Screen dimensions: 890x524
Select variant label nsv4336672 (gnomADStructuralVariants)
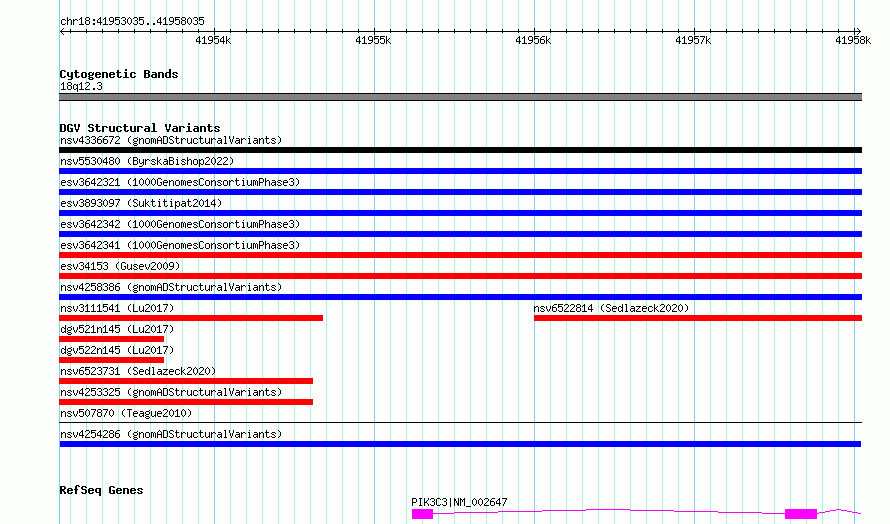point(171,140)
